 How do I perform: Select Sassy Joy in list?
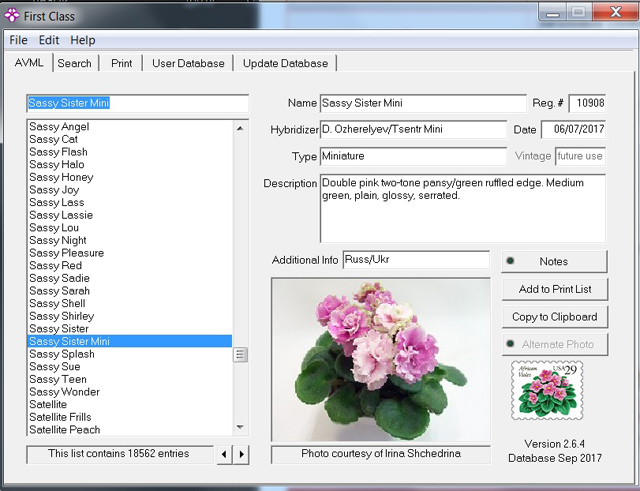(130, 190)
